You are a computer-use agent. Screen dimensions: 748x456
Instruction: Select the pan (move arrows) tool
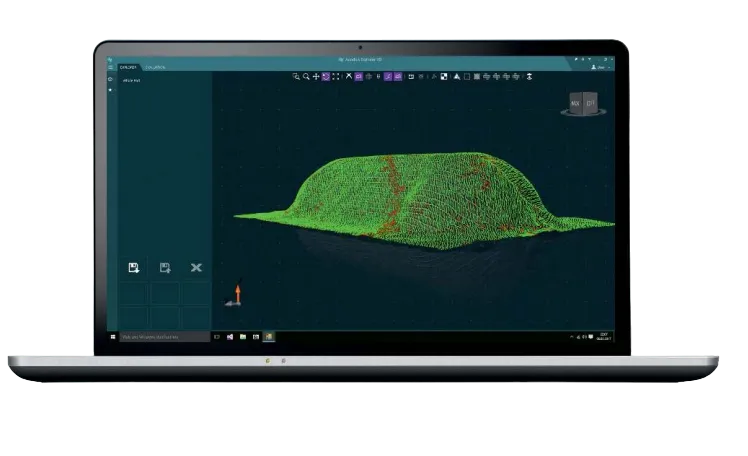316,76
